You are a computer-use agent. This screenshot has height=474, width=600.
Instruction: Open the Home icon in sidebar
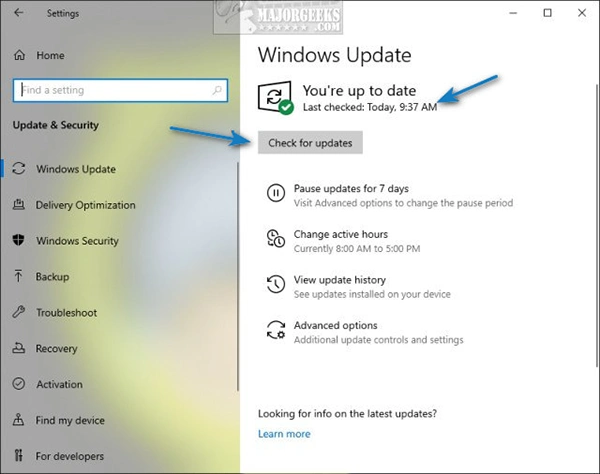point(19,55)
